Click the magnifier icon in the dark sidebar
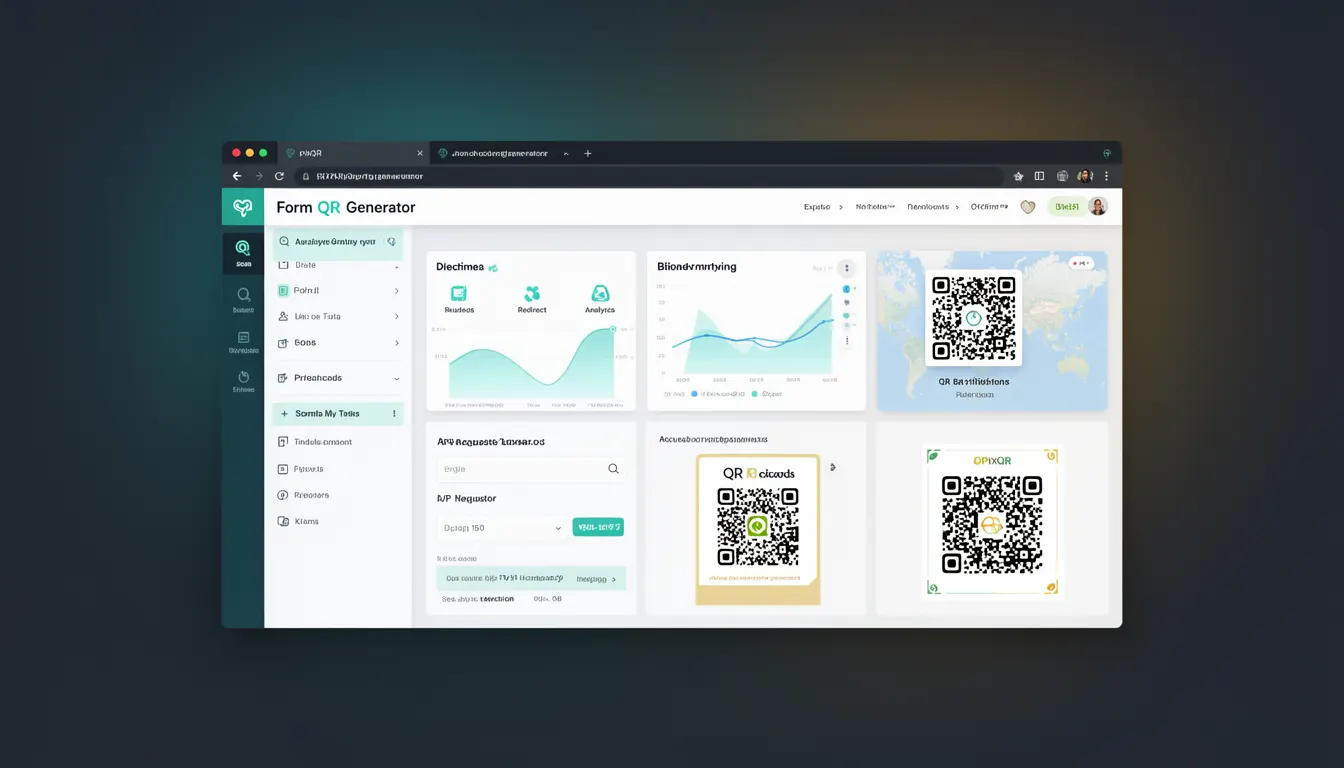The image size is (1344, 768). [x=243, y=295]
